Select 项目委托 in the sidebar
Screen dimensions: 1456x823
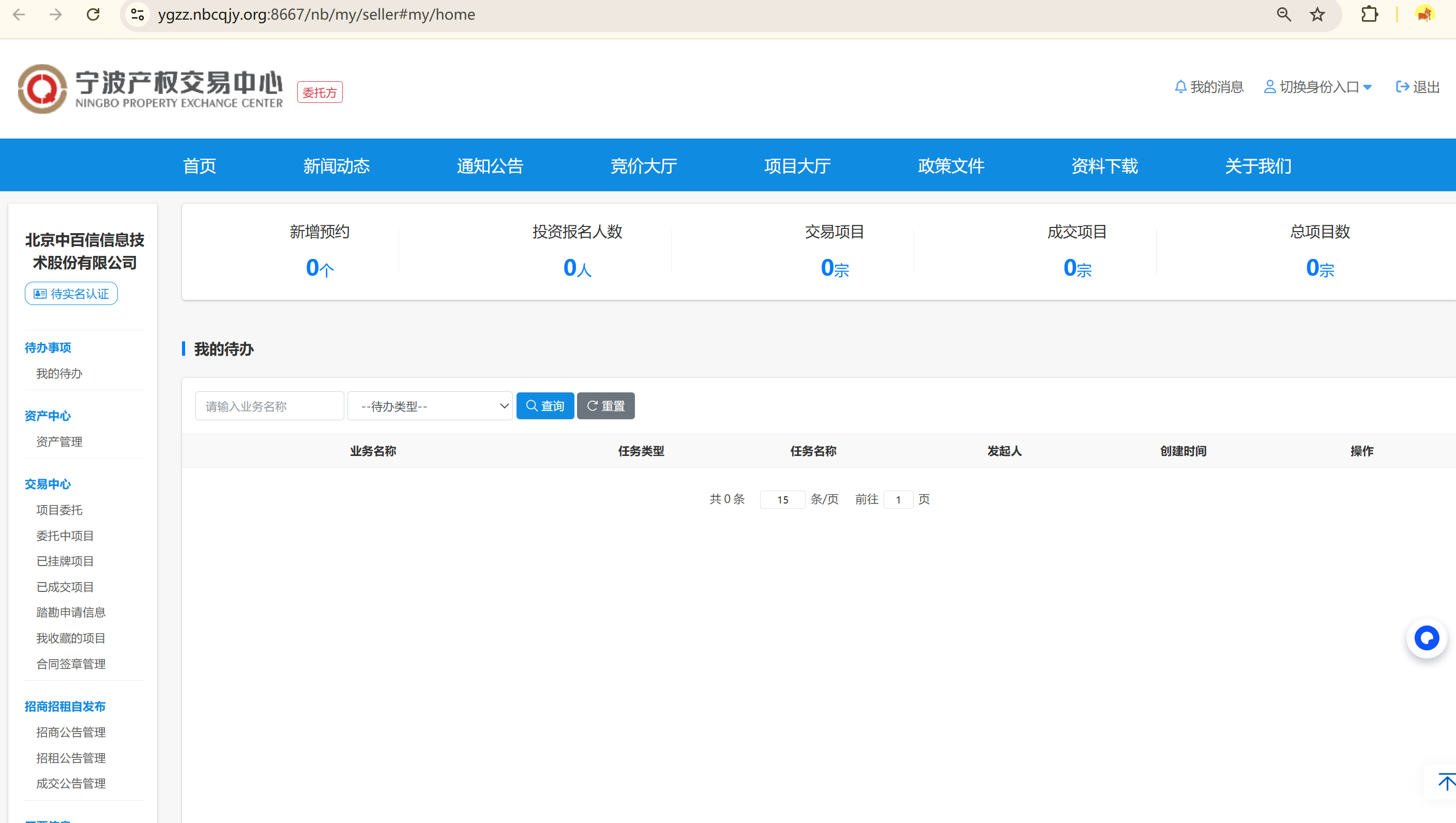(59, 510)
